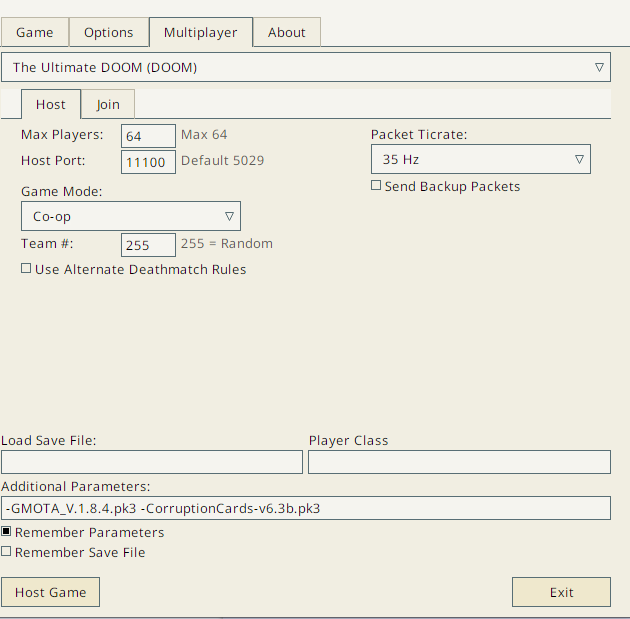Click the Exit button
The image size is (630, 619).
click(x=561, y=592)
